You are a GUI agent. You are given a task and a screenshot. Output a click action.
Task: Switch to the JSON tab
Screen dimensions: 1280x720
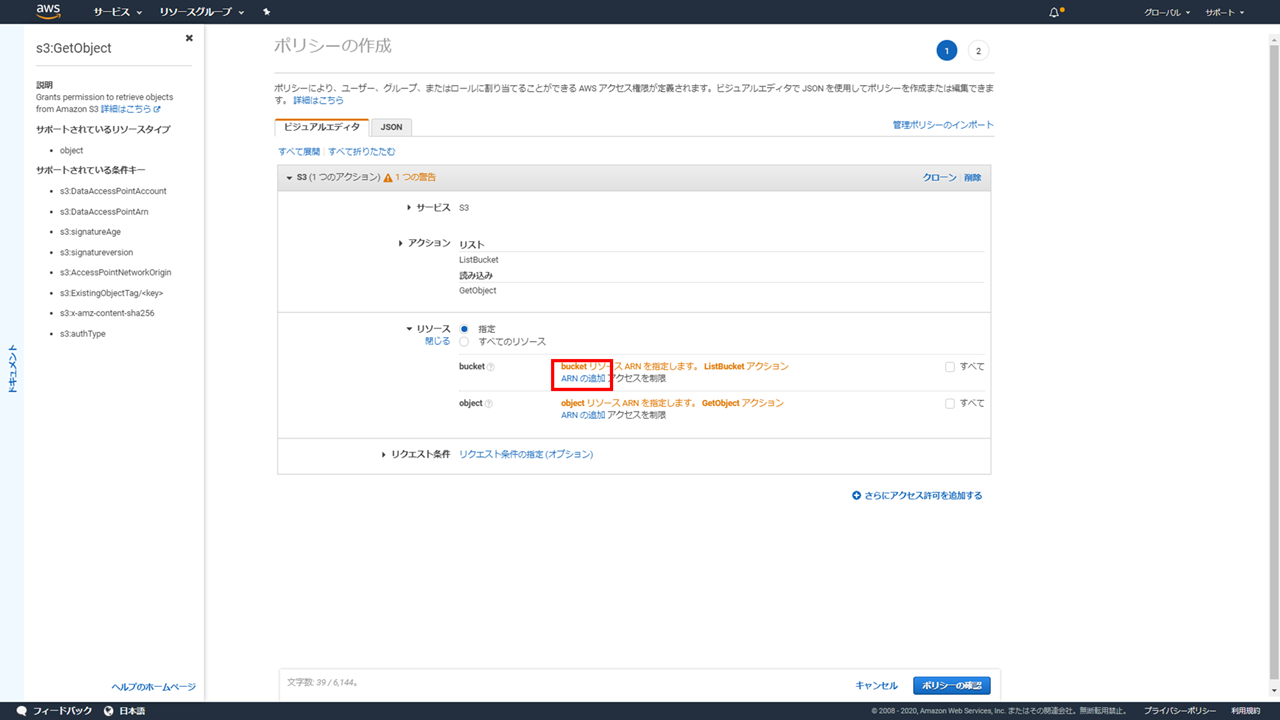(x=391, y=127)
